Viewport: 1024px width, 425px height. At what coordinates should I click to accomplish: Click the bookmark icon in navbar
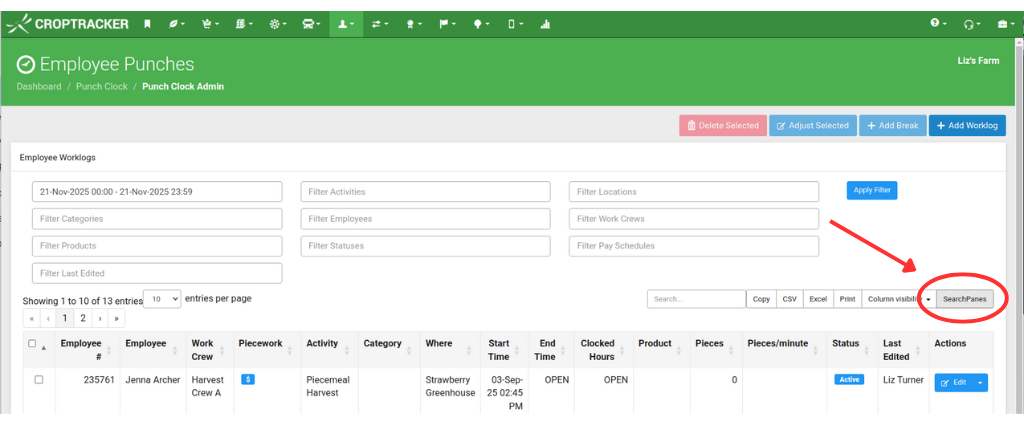147,23
